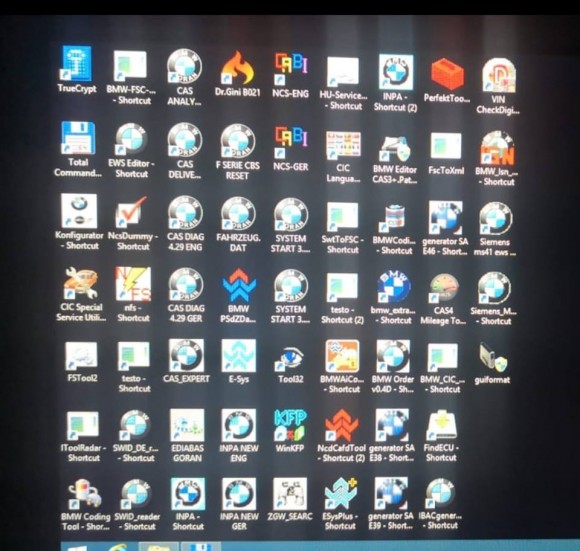Open testo - Shortcut (2) icon

342,288
